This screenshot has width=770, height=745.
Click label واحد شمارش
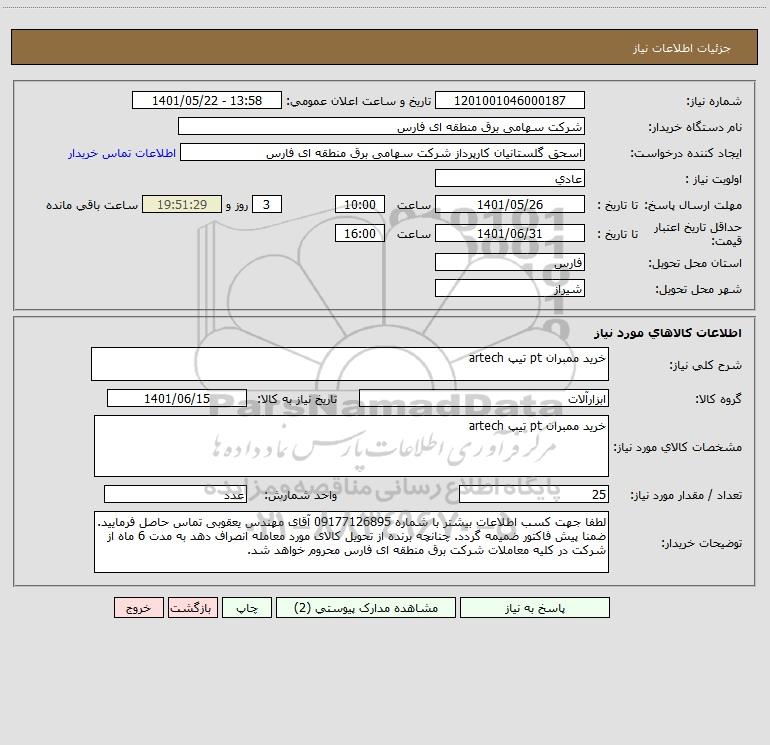[x=301, y=496]
